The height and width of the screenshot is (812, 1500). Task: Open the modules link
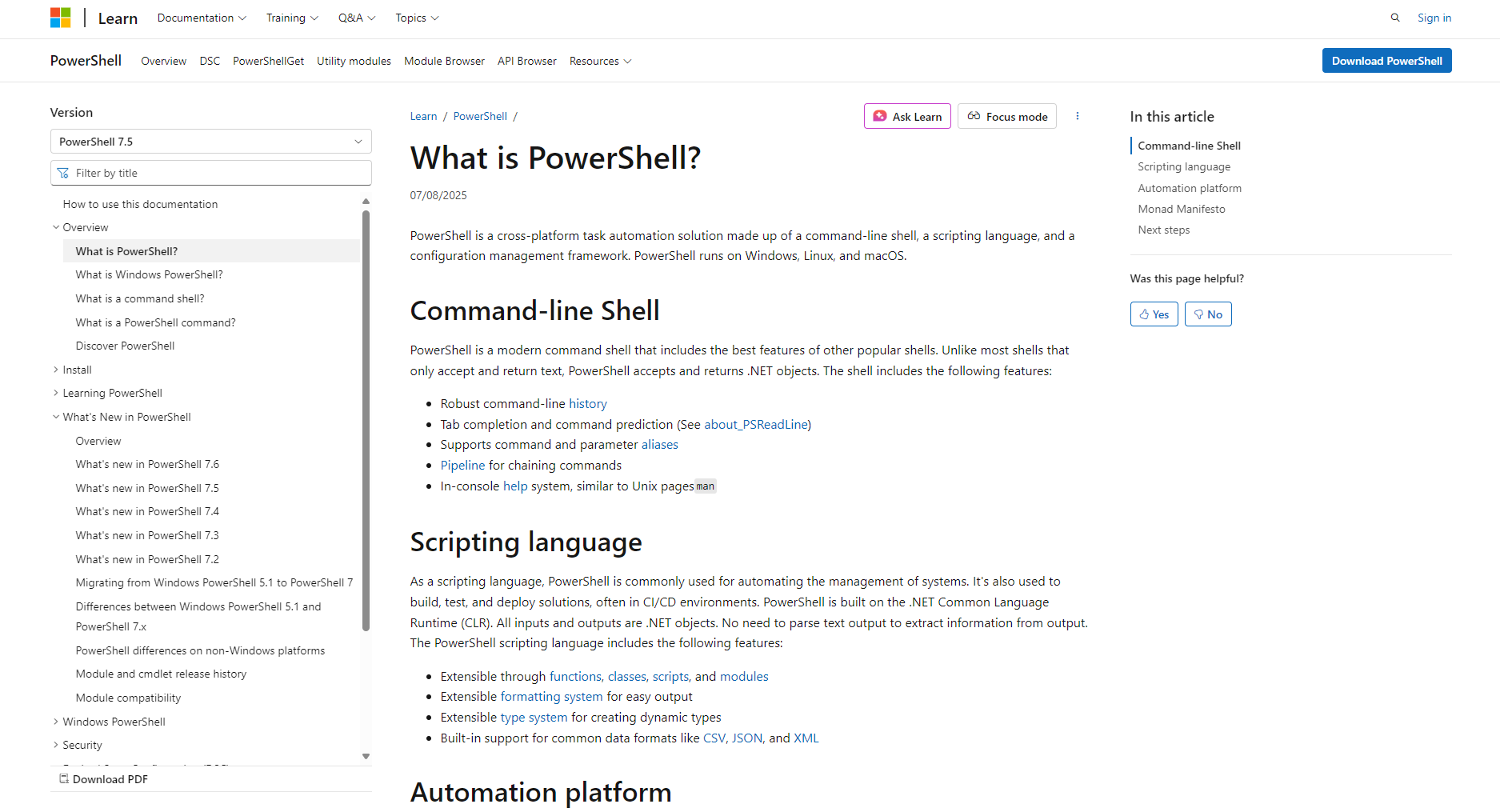744,676
